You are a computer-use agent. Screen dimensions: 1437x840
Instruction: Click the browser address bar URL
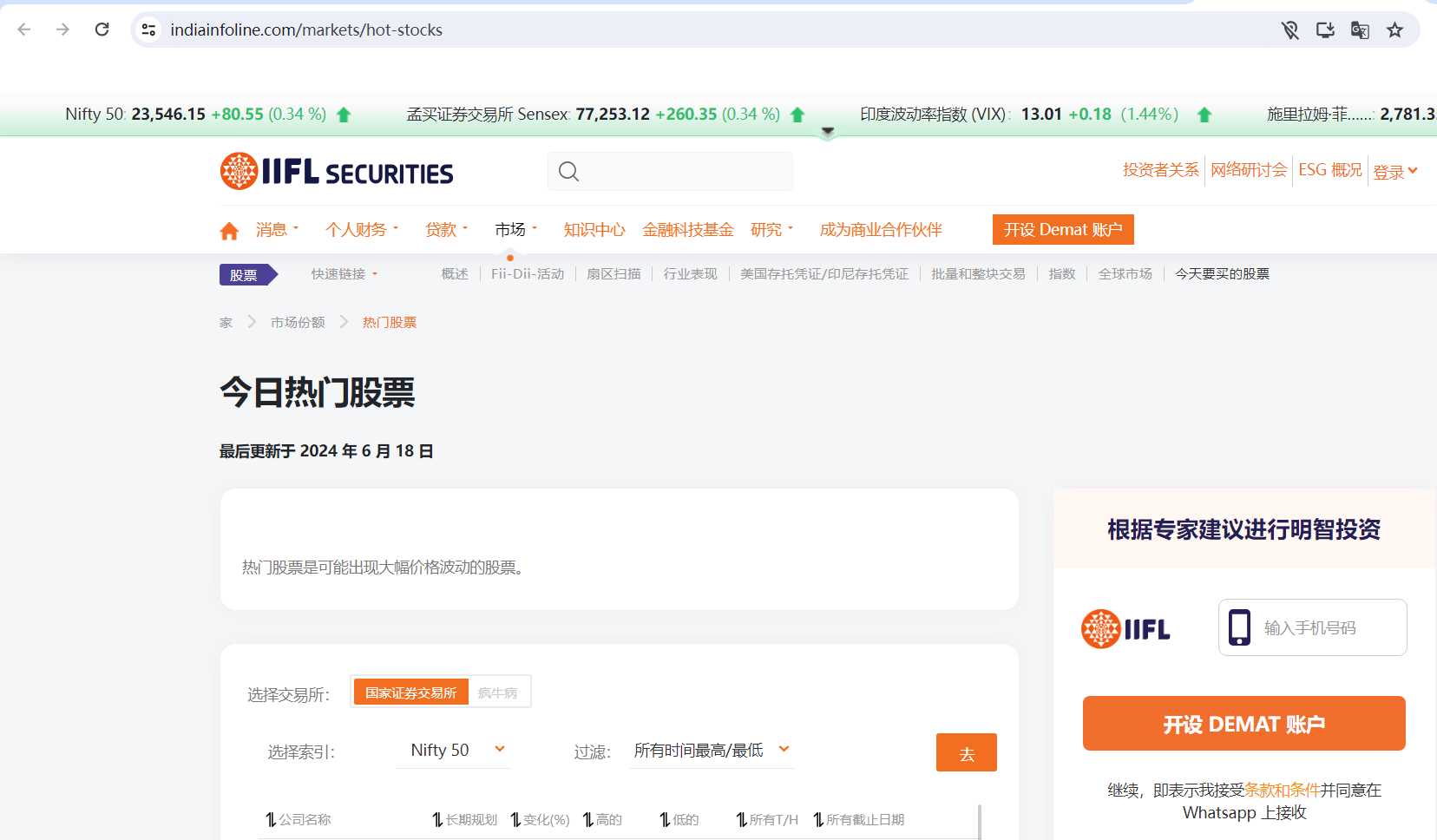tap(306, 30)
